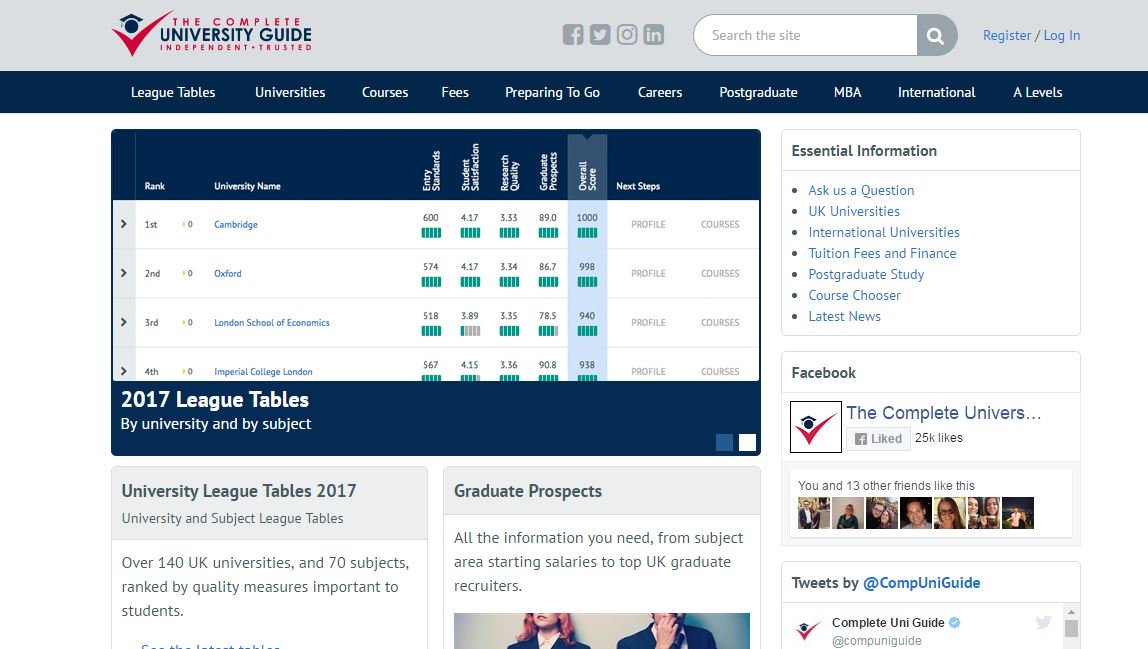
Task: Select the white carousel slide indicator
Action: pyautogui.click(x=748, y=442)
